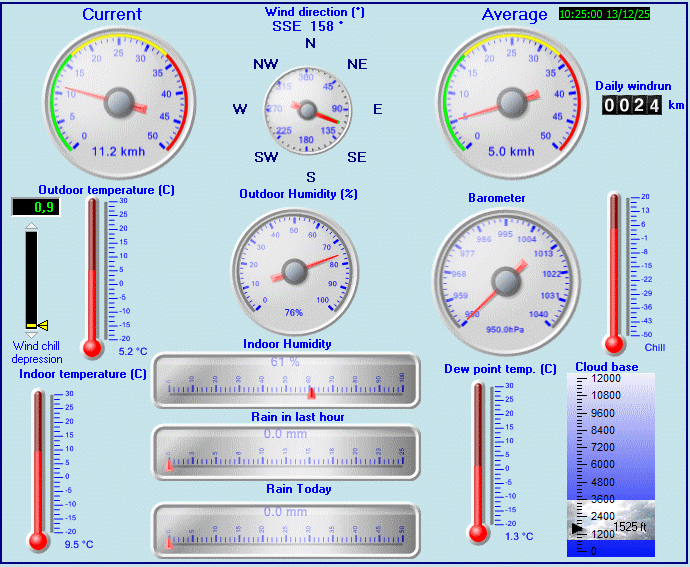Click the Daily windrun odometer counter
The image size is (690, 567).
tap(631, 105)
